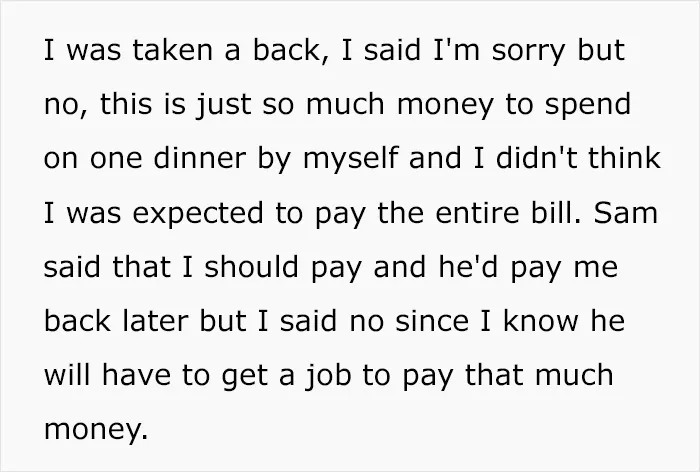This screenshot has width=700, height=472.
Task: Click on the word "expected"
Action: click(198, 214)
